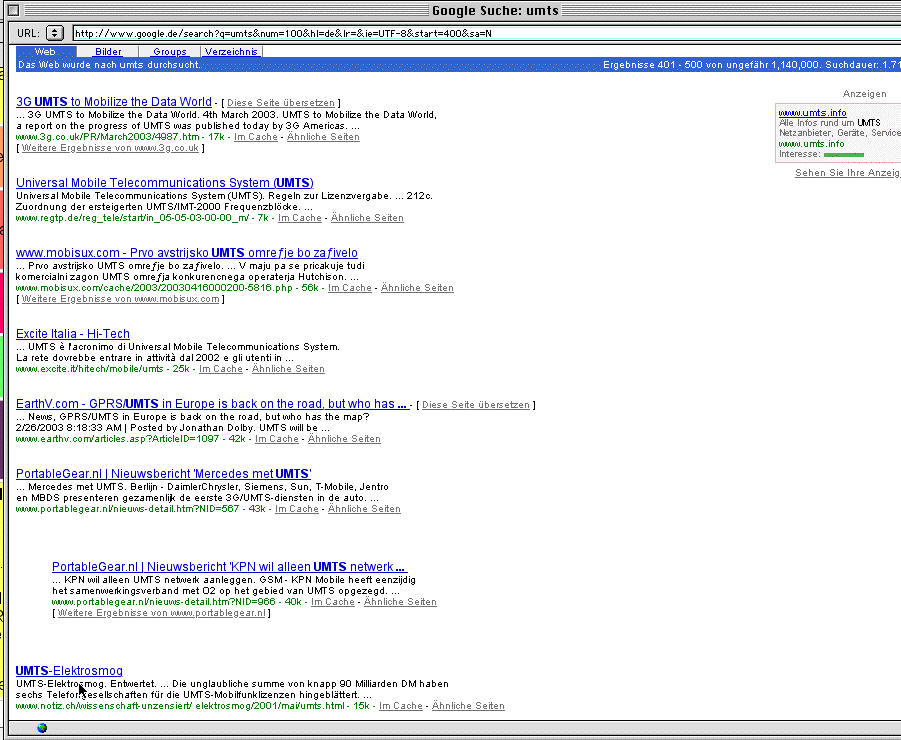Show similar pages for Excite Italia result

click(x=288, y=369)
